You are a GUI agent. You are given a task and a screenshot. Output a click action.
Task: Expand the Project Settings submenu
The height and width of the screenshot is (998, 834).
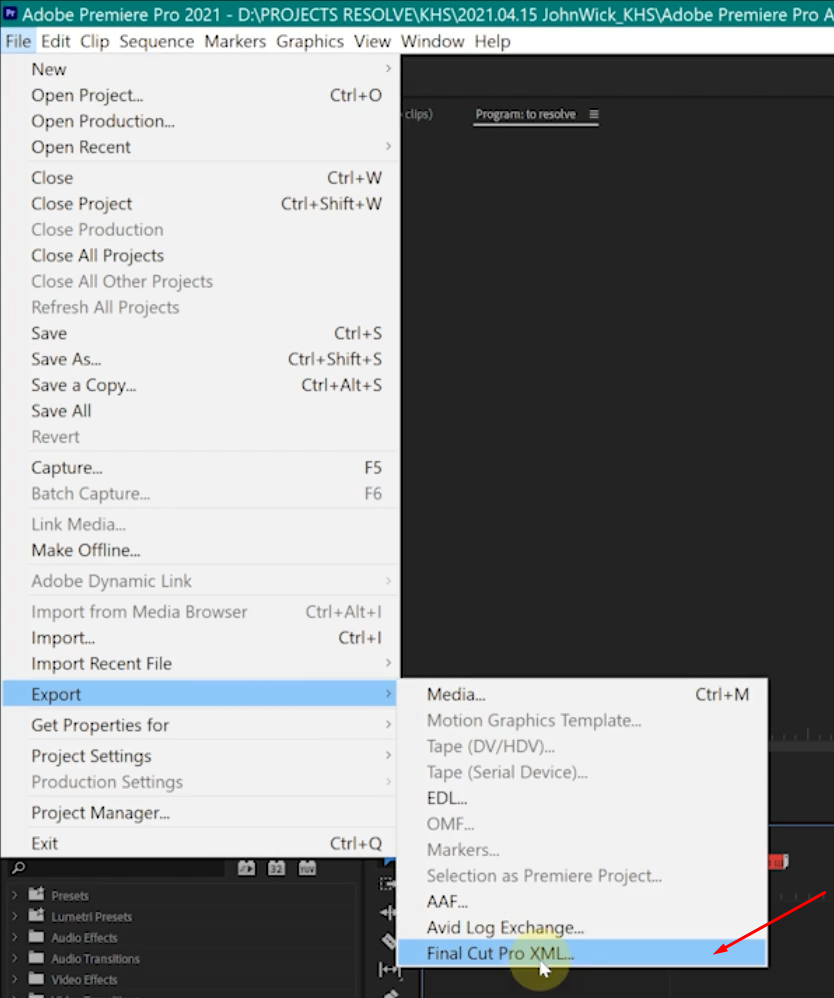[x=200, y=756]
